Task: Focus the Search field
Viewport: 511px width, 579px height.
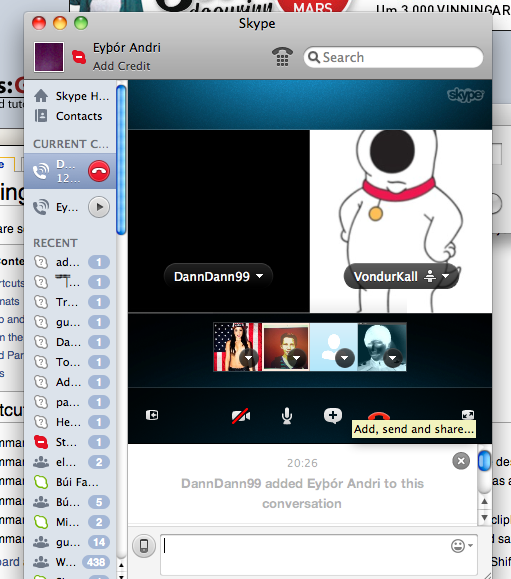Action: click(x=393, y=57)
